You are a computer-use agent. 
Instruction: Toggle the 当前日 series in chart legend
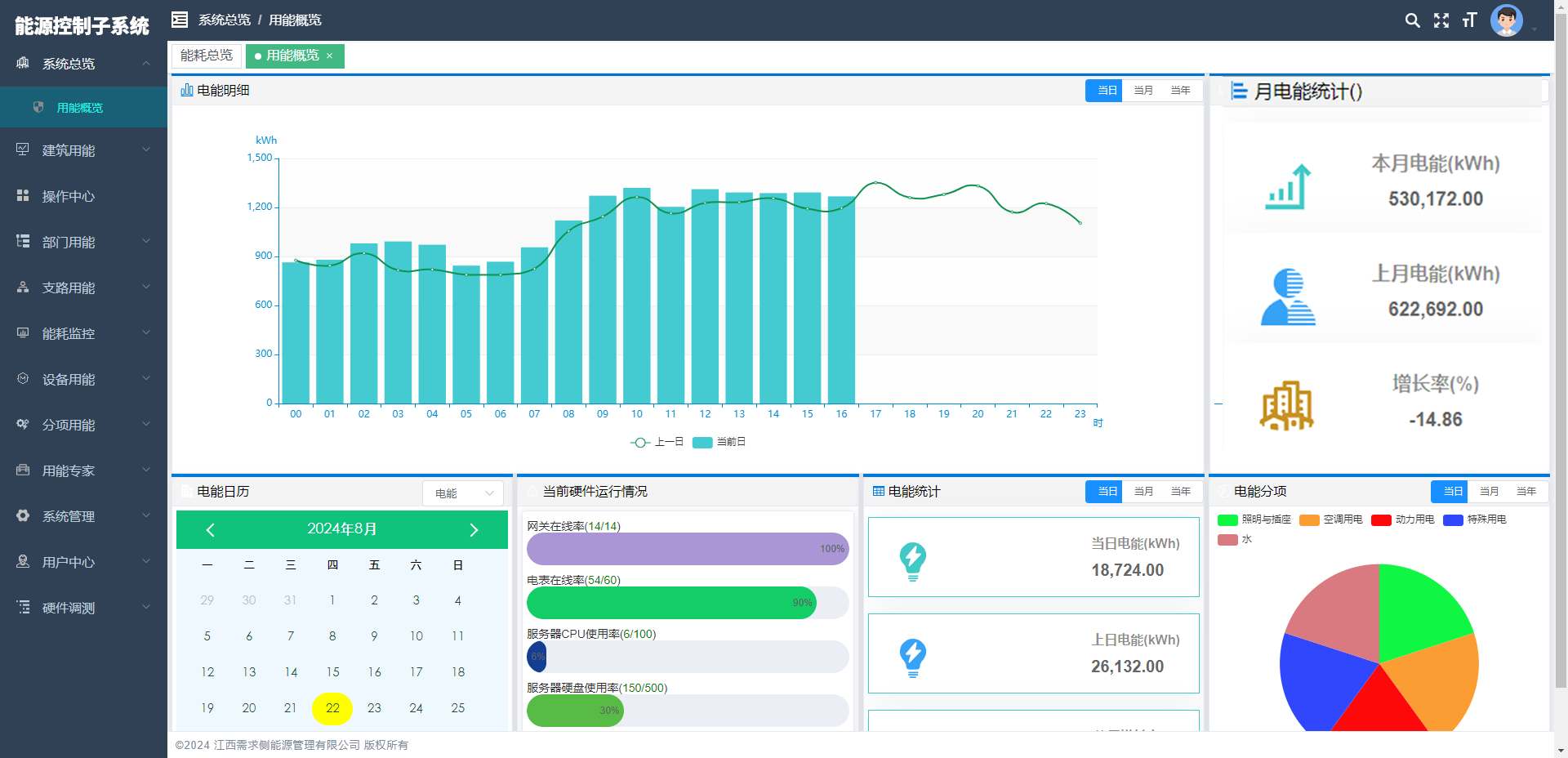(x=719, y=442)
